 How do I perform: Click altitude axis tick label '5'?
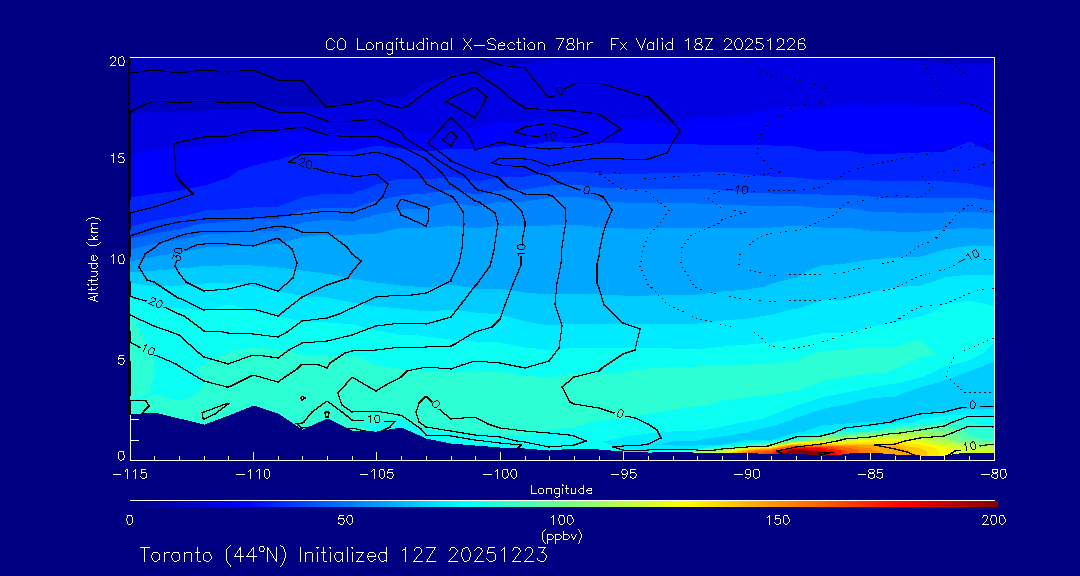click(x=121, y=360)
